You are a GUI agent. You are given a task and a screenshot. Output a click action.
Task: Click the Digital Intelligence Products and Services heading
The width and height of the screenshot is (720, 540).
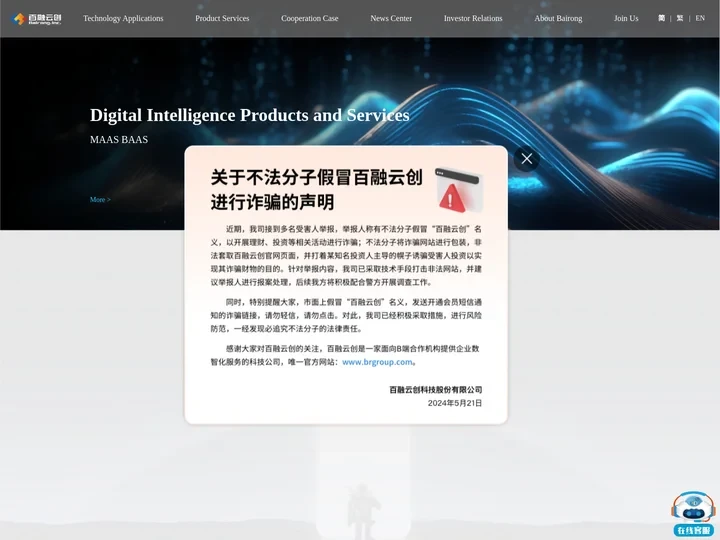[x=249, y=115]
